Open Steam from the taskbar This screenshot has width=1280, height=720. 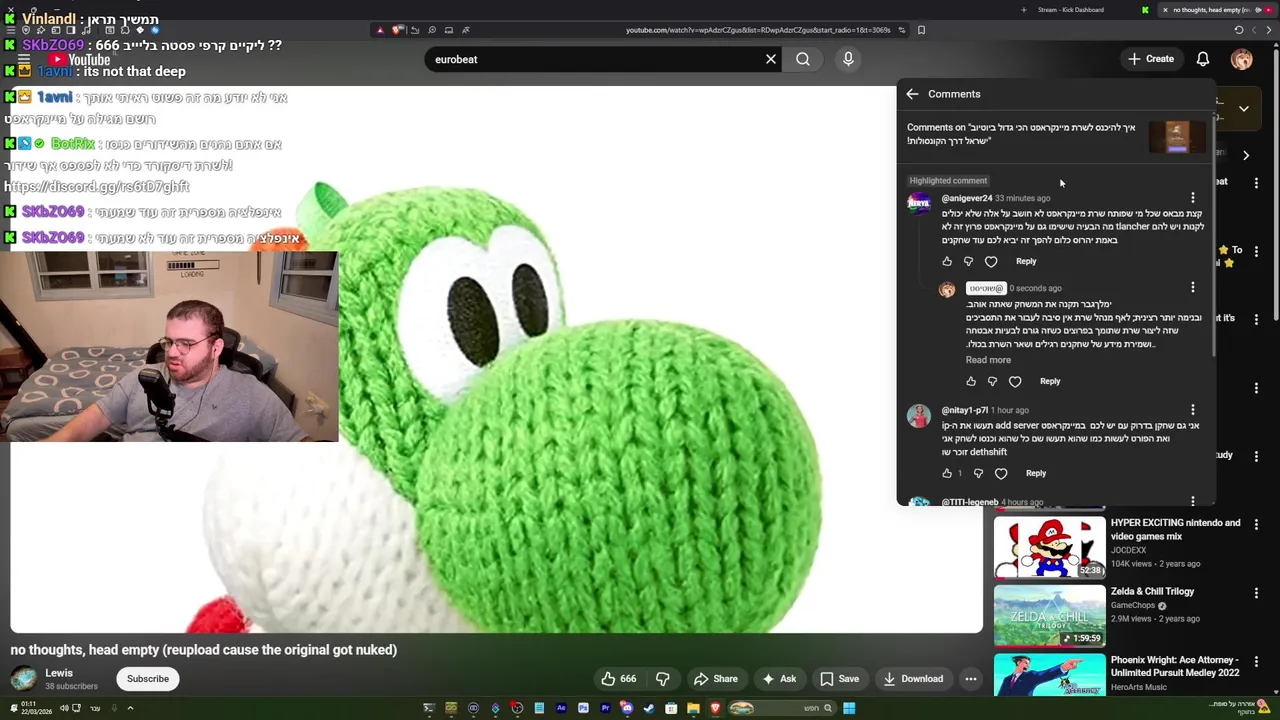coord(649,708)
